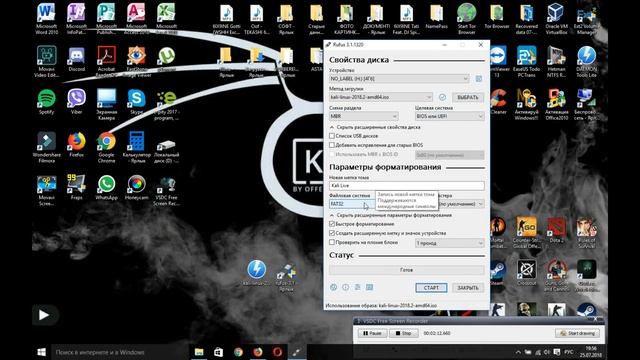640x360 pixels.
Task: Open uTorrent desktop shortcut
Action: tap(167, 59)
